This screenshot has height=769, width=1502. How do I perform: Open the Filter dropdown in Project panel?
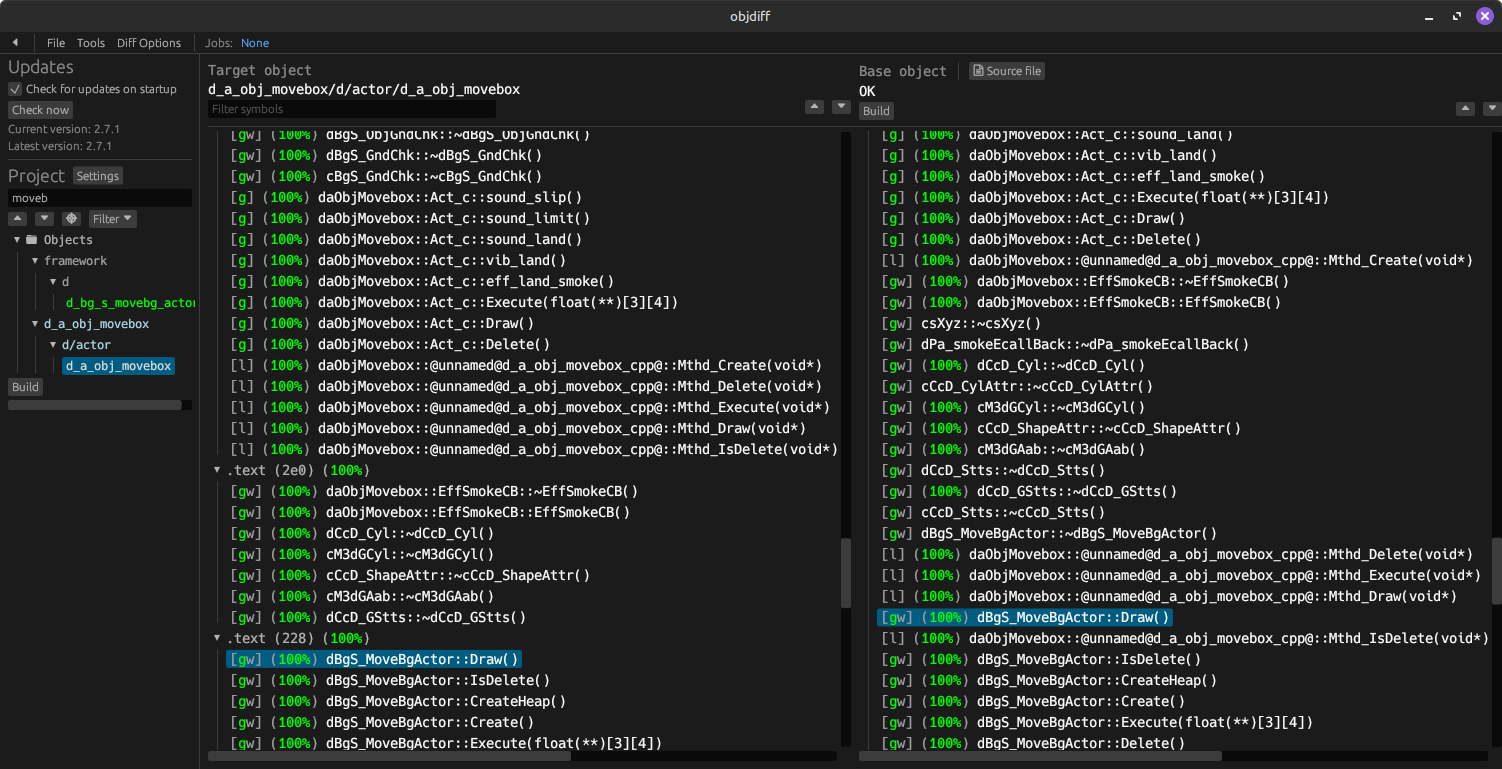[x=113, y=218]
